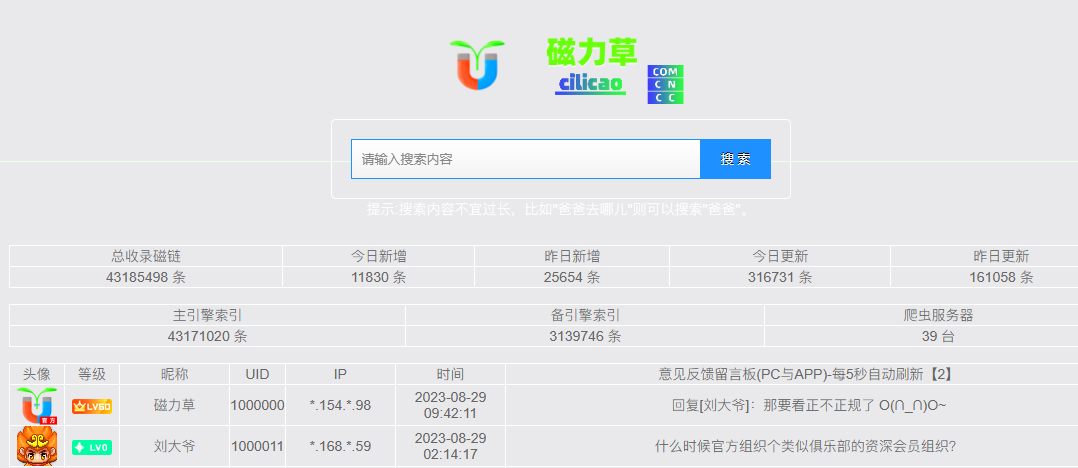Click the 主引擎索引 header

[x=207, y=315]
